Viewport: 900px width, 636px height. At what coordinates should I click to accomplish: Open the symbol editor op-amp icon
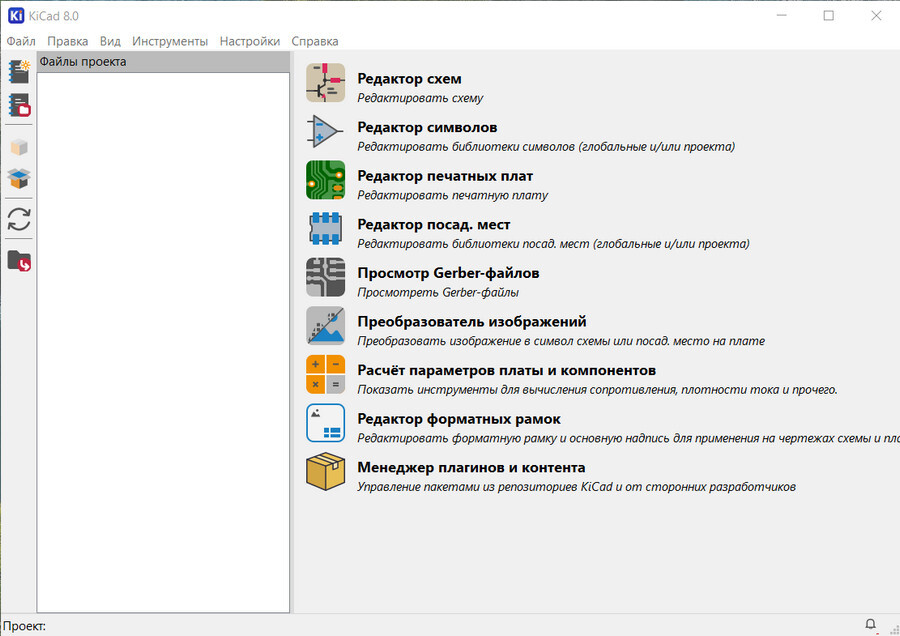[x=325, y=131]
